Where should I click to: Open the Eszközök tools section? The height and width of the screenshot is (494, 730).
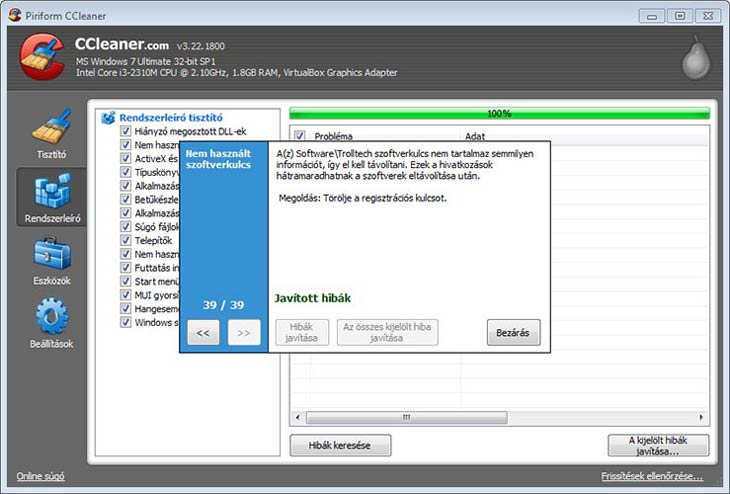51,261
